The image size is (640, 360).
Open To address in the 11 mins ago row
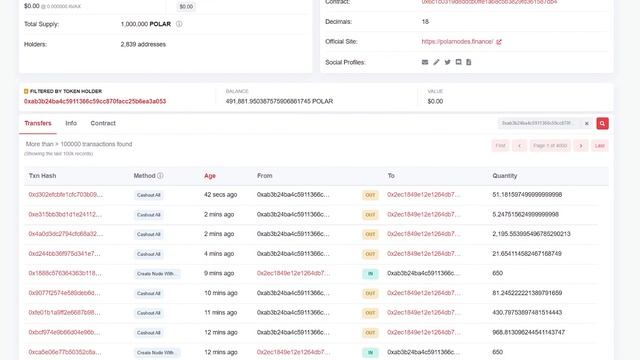[x=424, y=313]
